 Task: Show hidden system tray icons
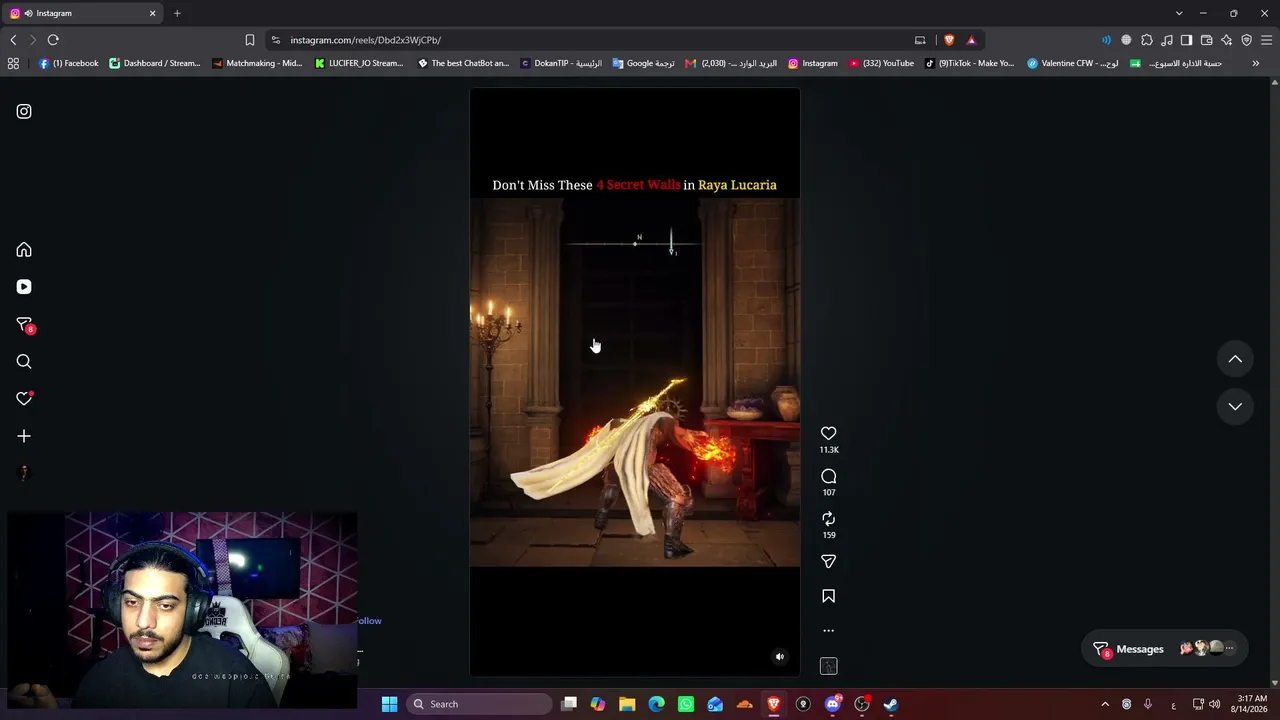1105,704
